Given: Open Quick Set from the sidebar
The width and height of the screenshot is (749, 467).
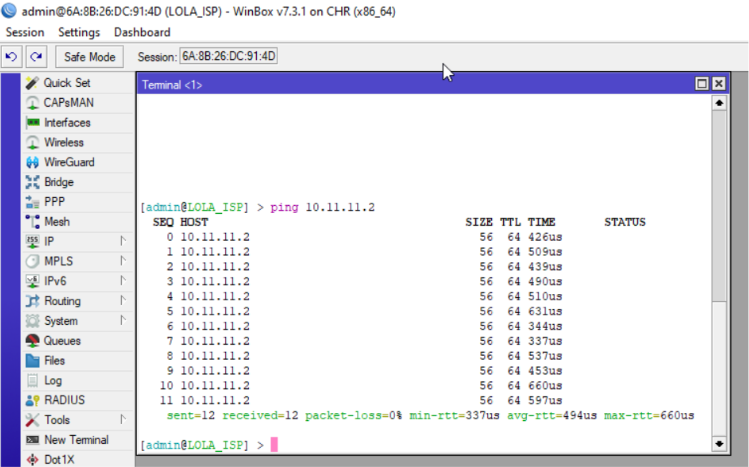Looking at the screenshot, I should [66, 83].
